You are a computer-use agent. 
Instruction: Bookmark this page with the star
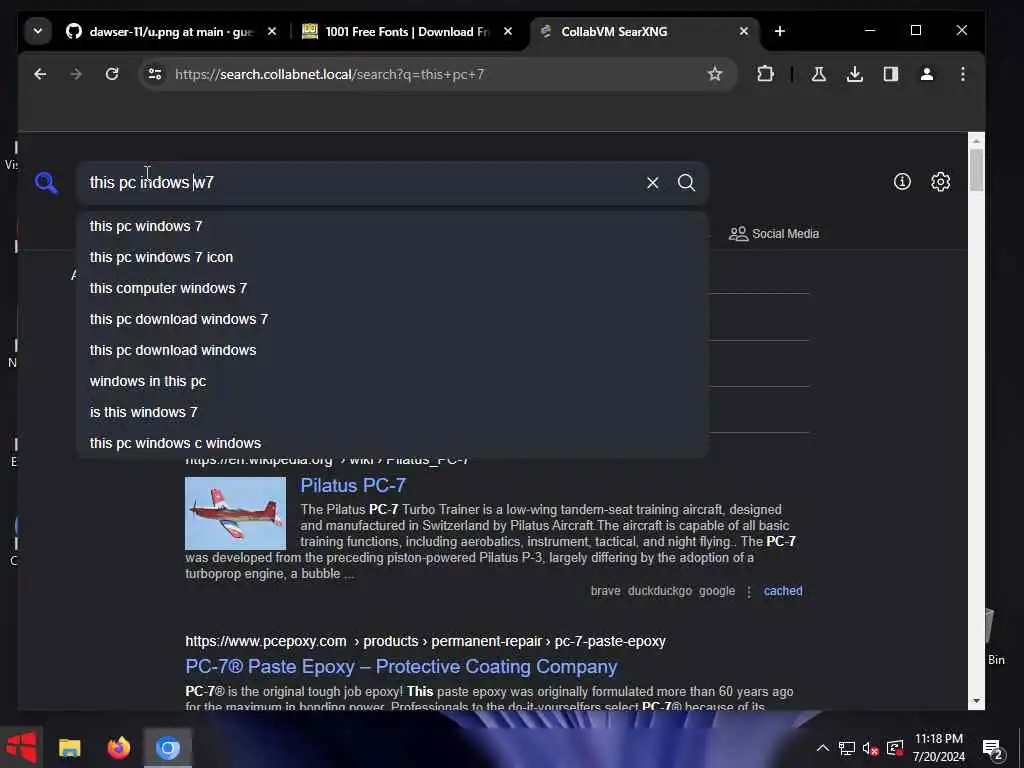pos(715,74)
